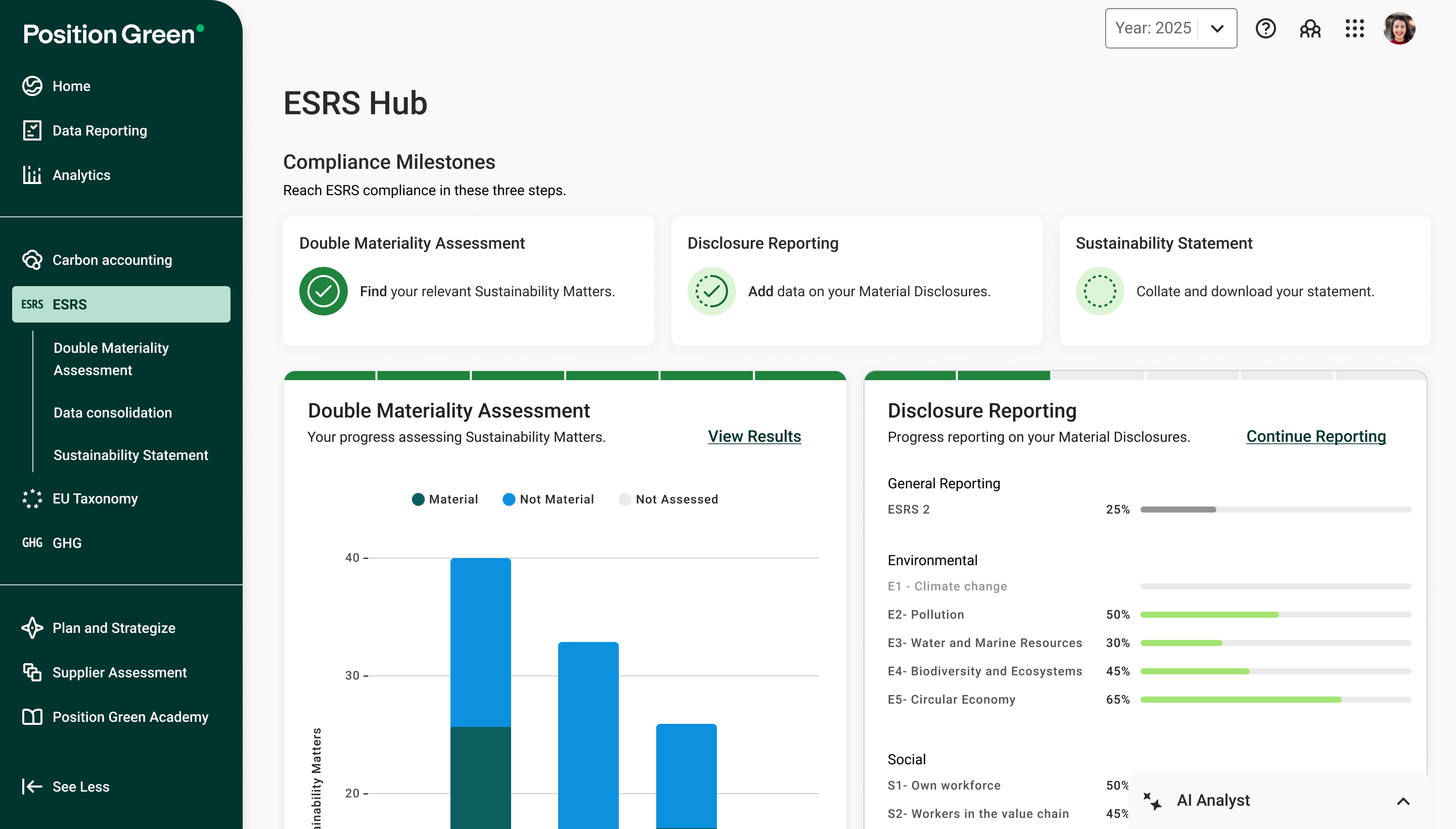Select Data consolidation submenu item

click(x=112, y=413)
